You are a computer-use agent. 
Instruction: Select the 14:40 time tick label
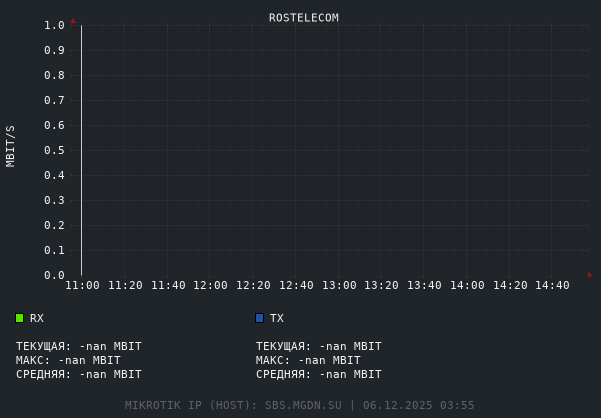(x=552, y=286)
